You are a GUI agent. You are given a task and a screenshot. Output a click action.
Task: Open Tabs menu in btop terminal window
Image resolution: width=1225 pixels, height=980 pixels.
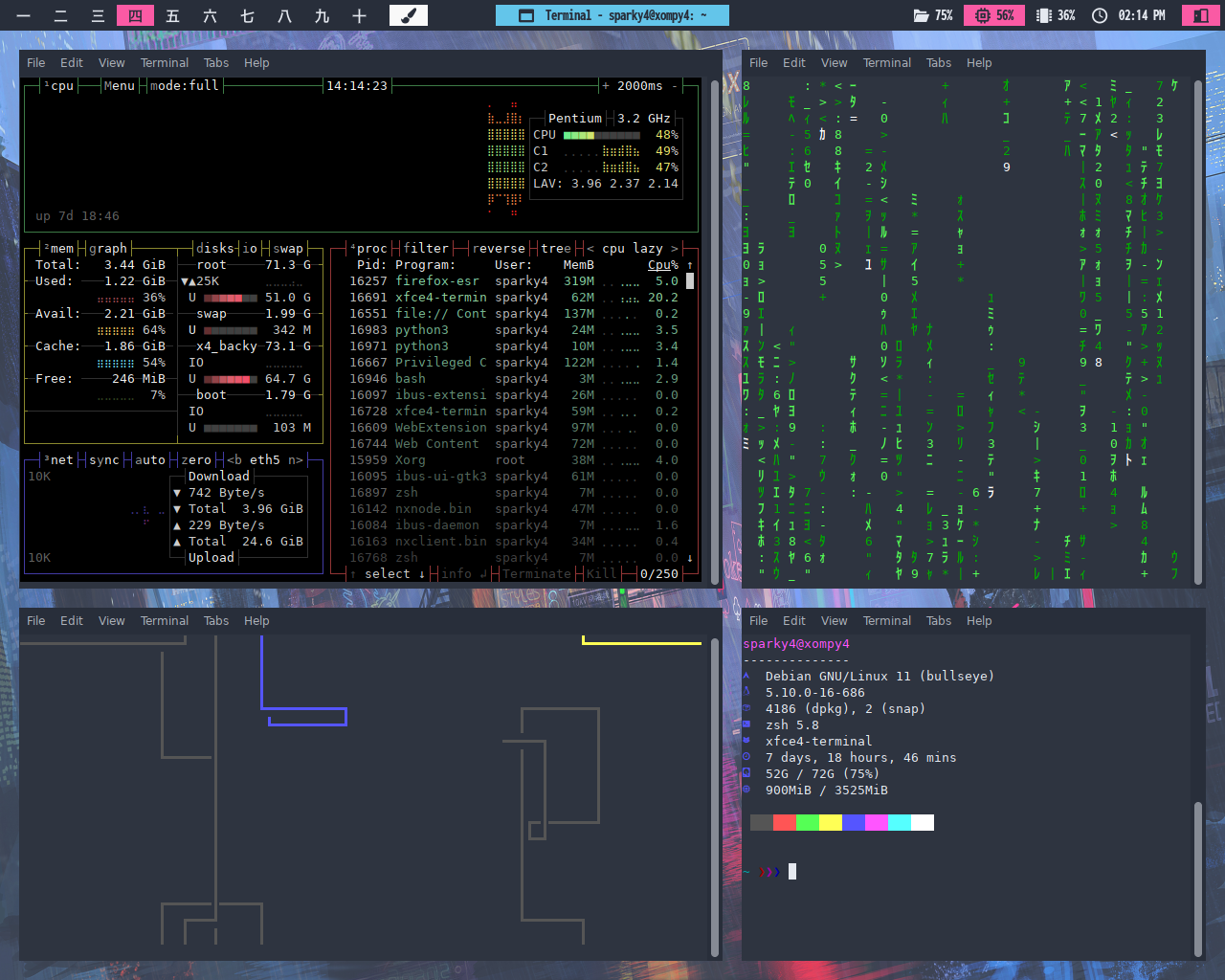click(x=216, y=62)
